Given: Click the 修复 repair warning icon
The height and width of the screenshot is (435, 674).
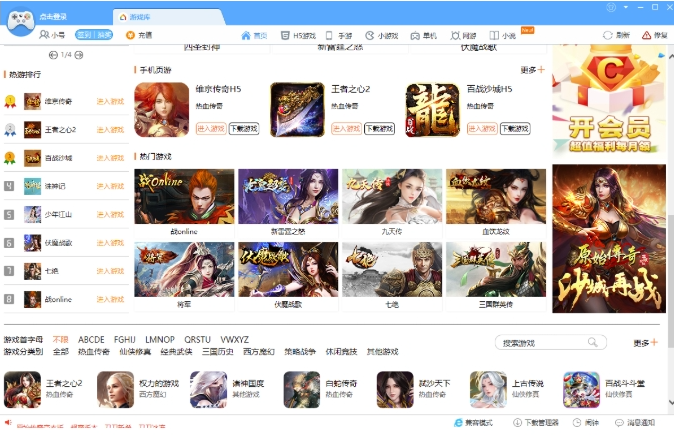Looking at the screenshot, I should pos(646,35).
